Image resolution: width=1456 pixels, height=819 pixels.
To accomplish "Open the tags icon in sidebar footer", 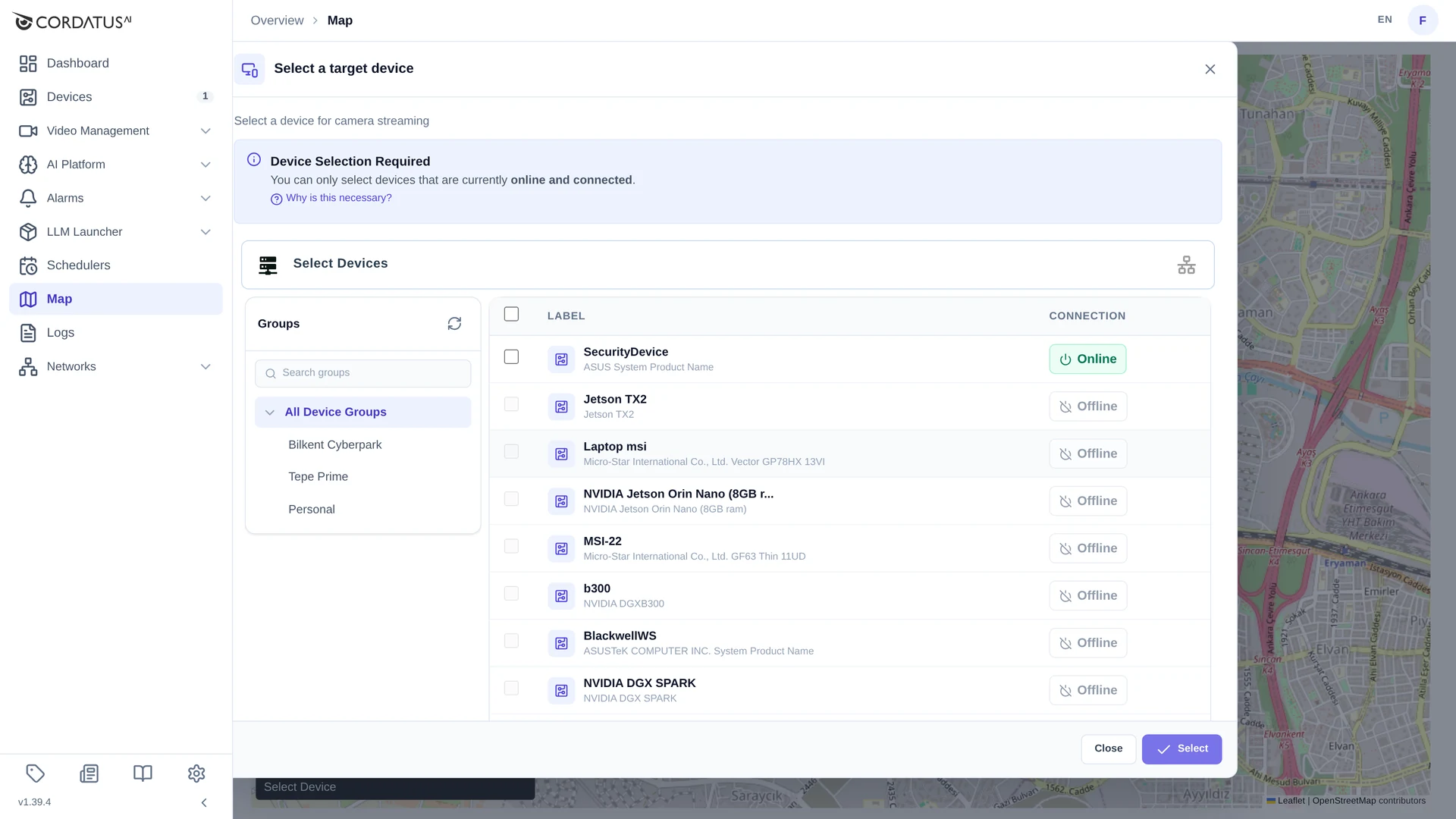I will point(36,773).
